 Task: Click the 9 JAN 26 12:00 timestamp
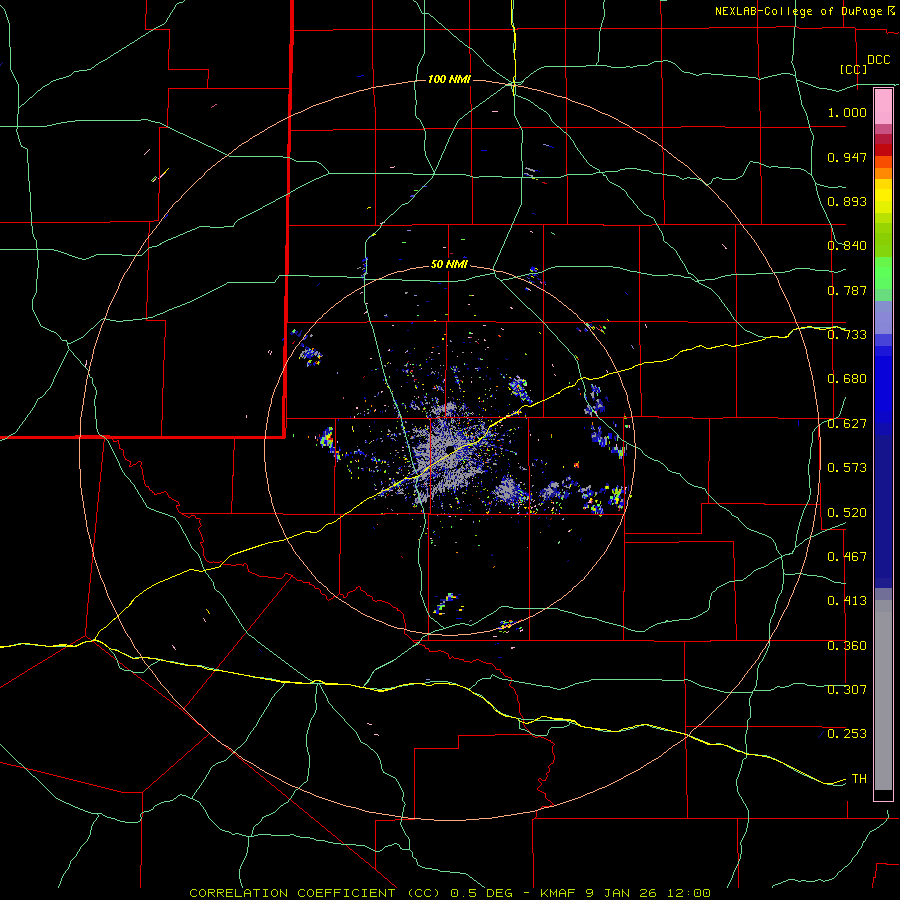click(648, 893)
